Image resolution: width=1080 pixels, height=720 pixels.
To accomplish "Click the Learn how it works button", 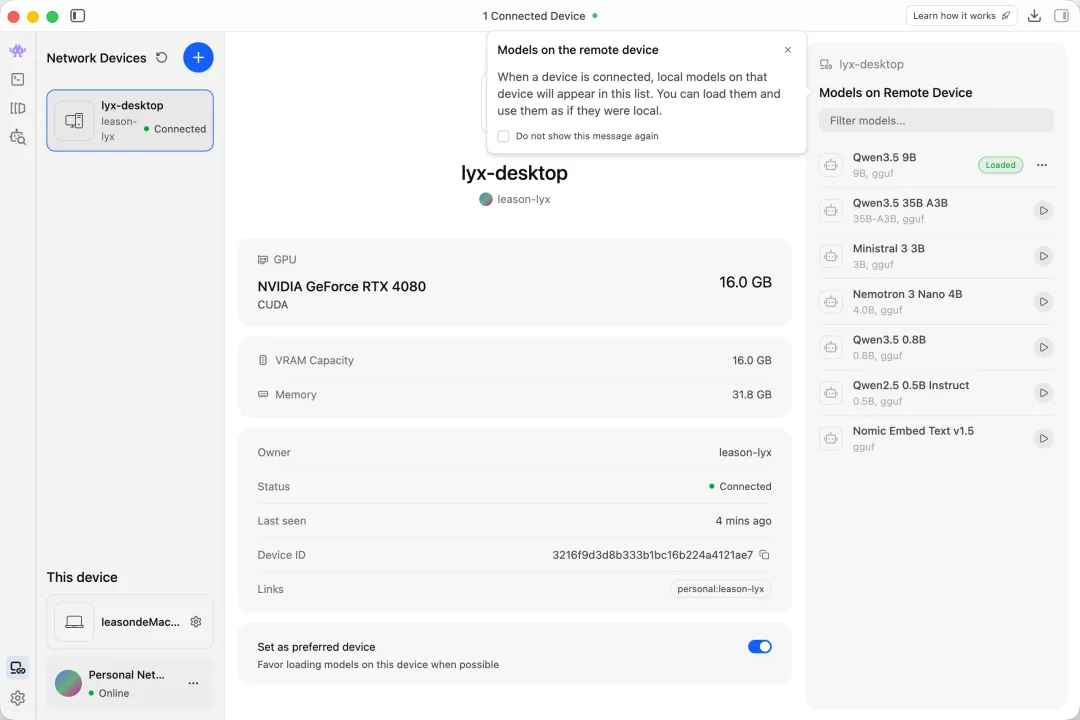I will 961,16.
